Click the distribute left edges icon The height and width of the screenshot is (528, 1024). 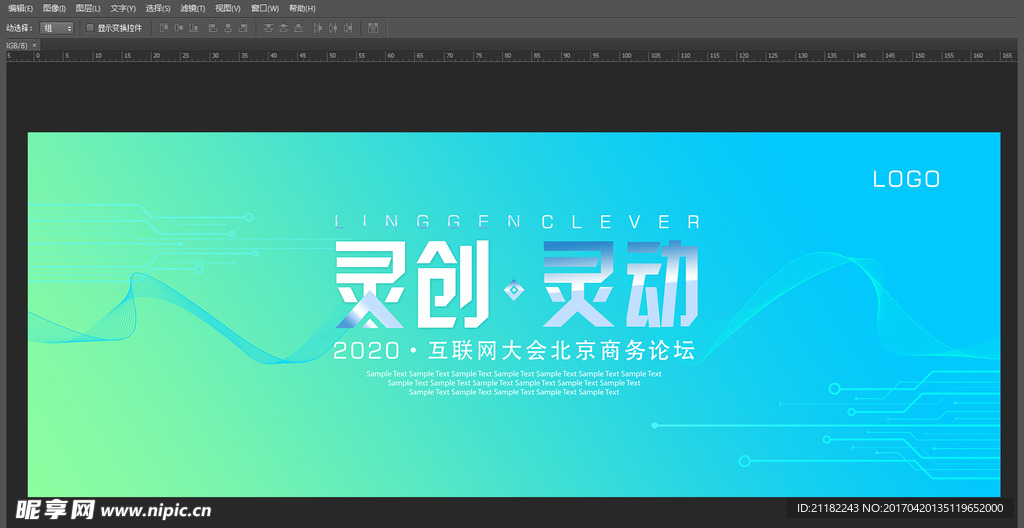(317, 28)
